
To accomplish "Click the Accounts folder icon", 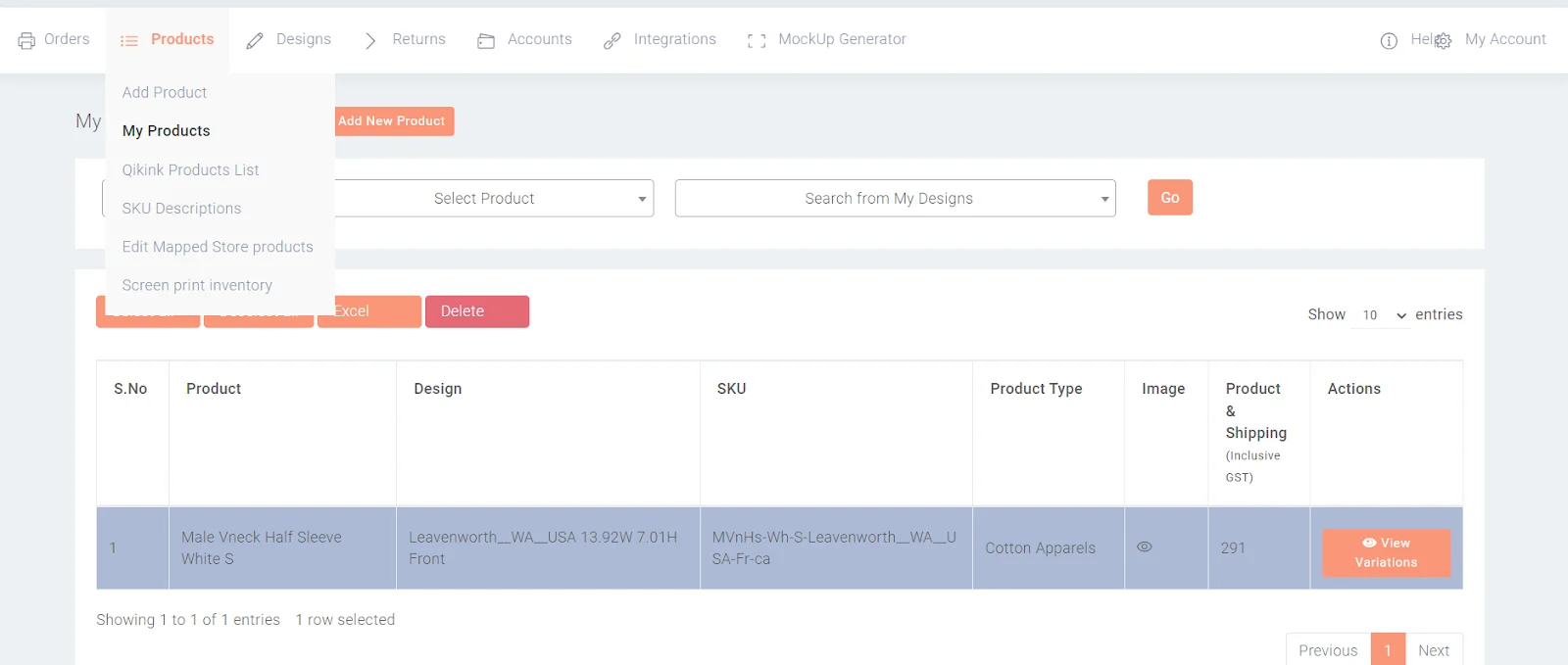I will click(486, 40).
